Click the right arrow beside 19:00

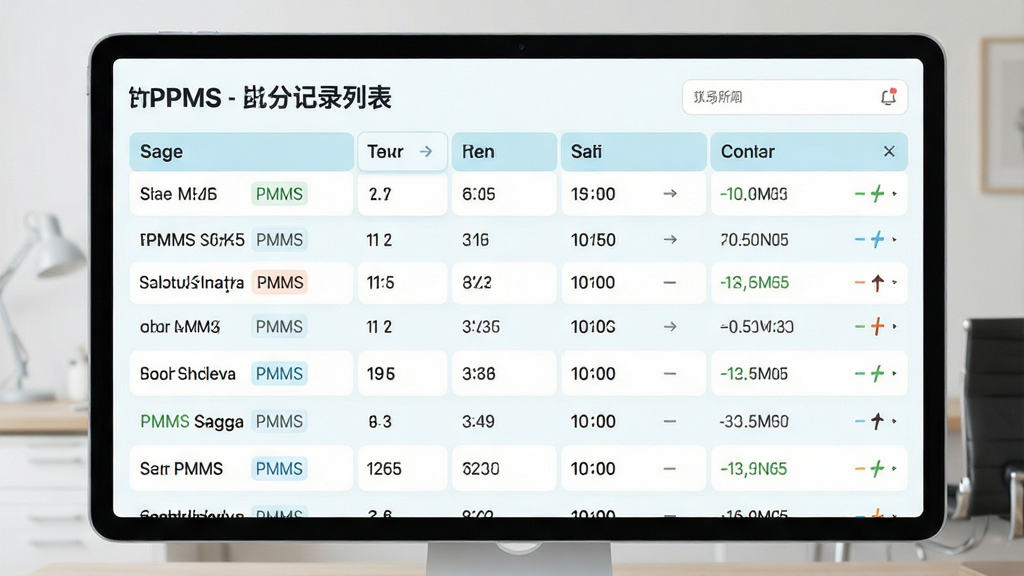coord(670,194)
